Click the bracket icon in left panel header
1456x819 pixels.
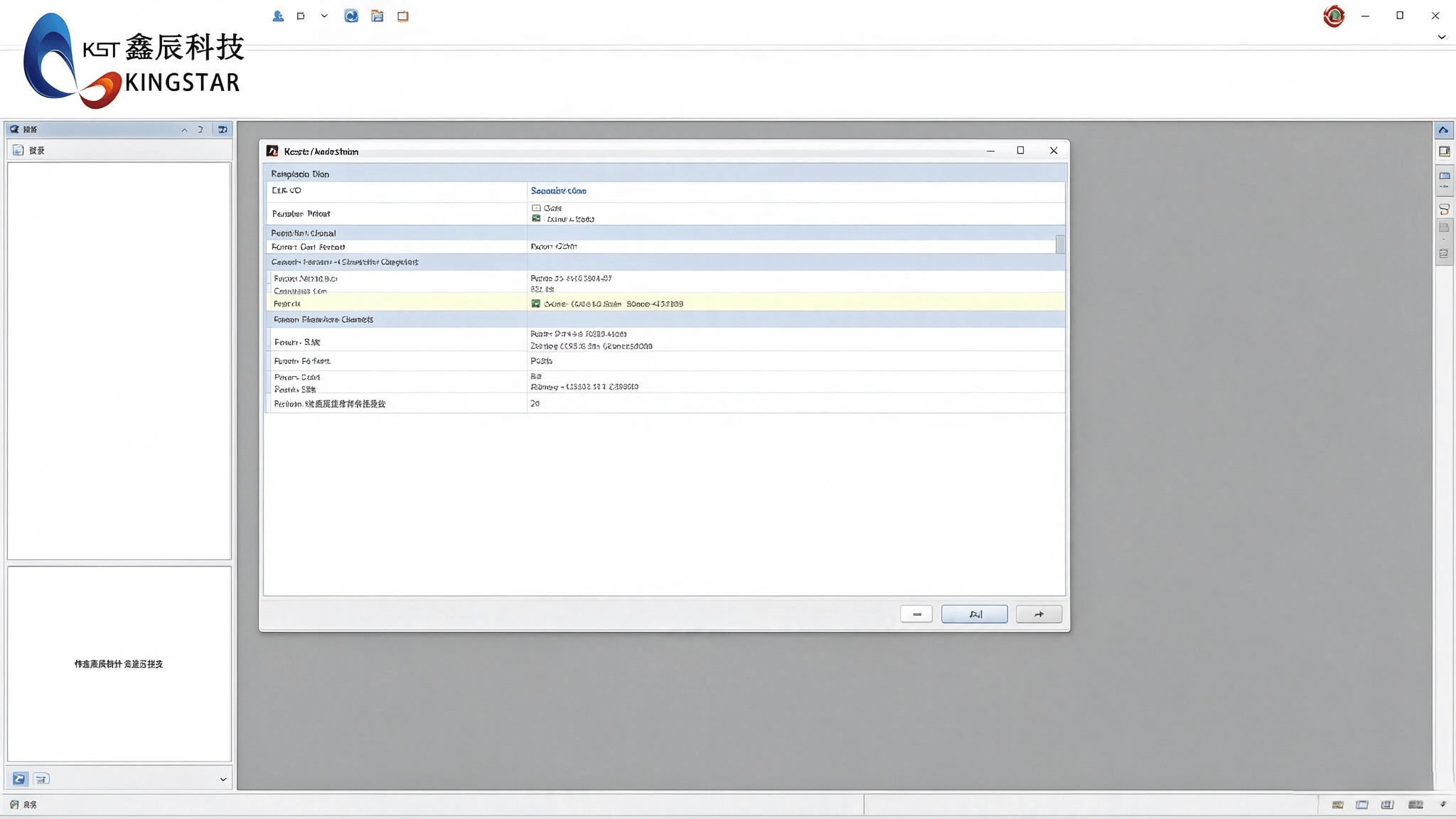pos(200,129)
